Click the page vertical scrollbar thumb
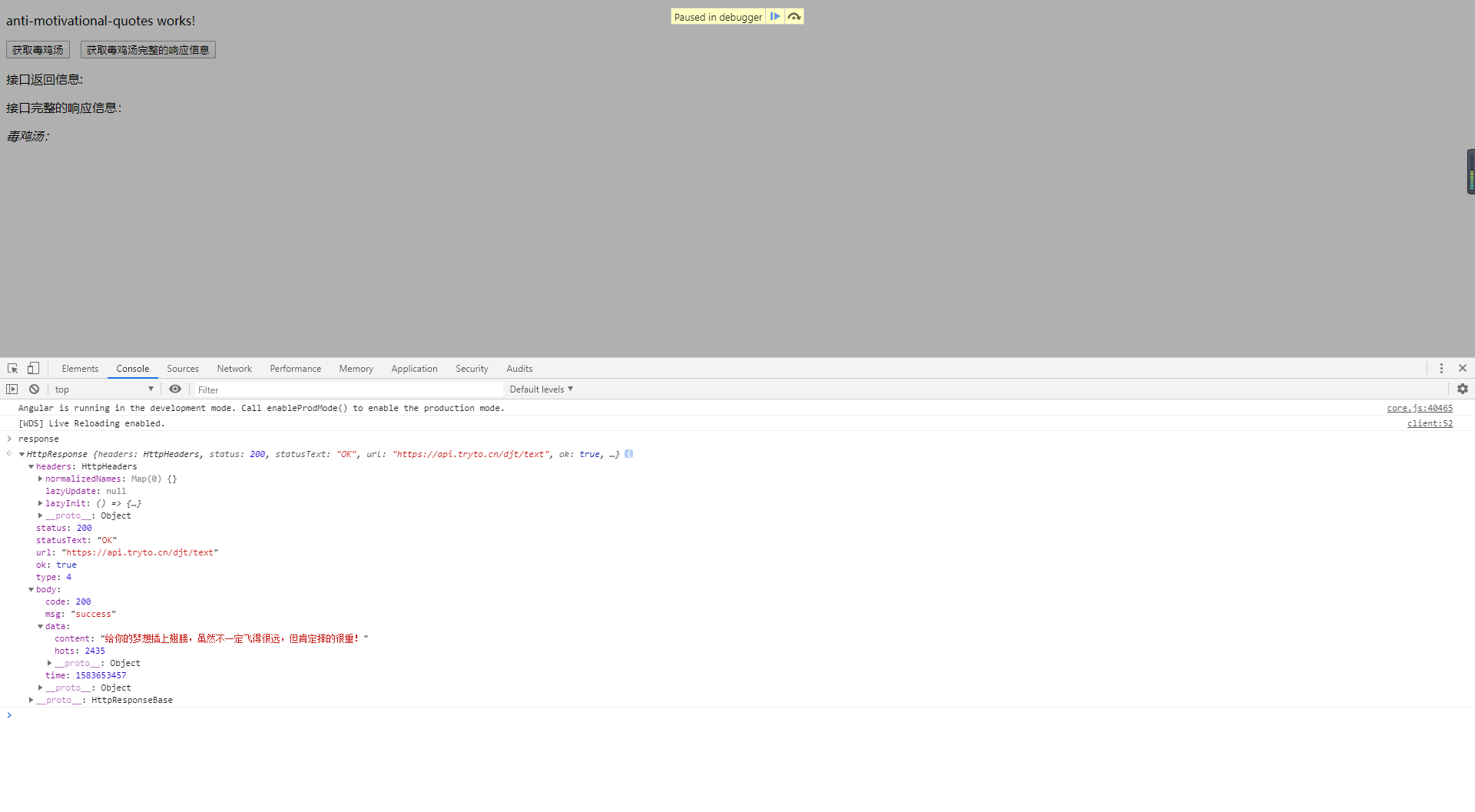 (1470, 171)
